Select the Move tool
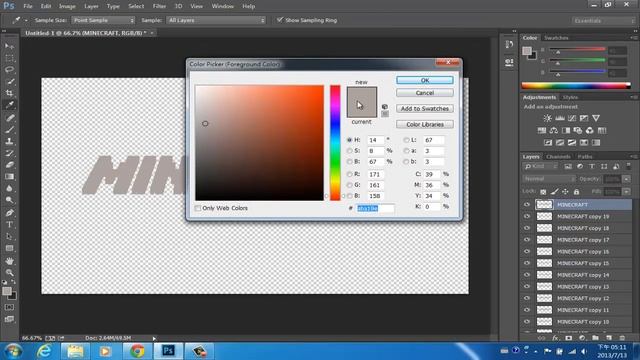This screenshot has width=640, height=360. (x=9, y=46)
